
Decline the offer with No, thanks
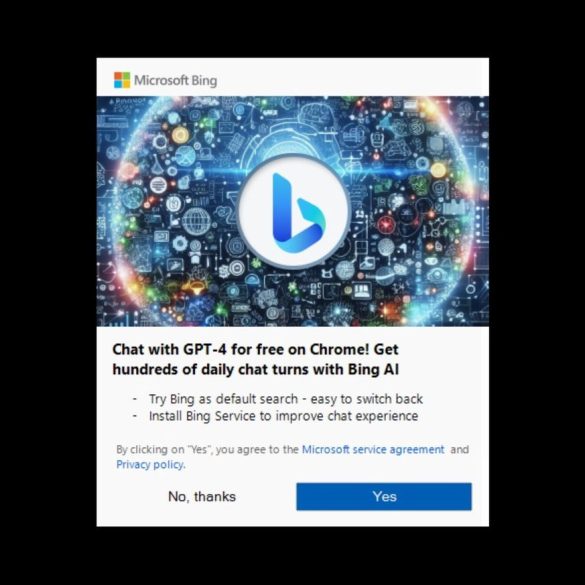pos(202,497)
